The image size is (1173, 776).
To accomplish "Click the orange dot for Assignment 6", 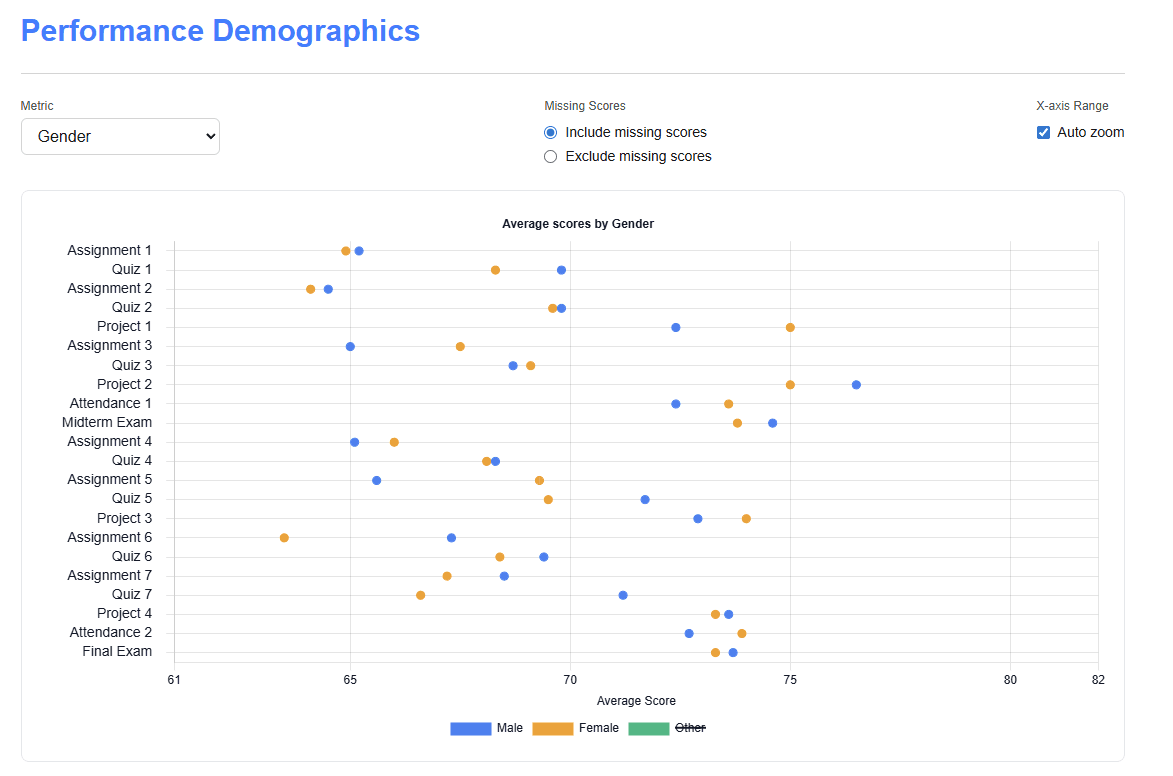I will [x=284, y=537].
